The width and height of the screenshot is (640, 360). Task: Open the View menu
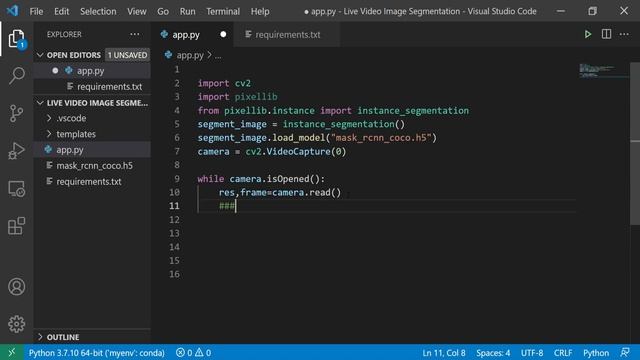pyautogui.click(x=136, y=11)
